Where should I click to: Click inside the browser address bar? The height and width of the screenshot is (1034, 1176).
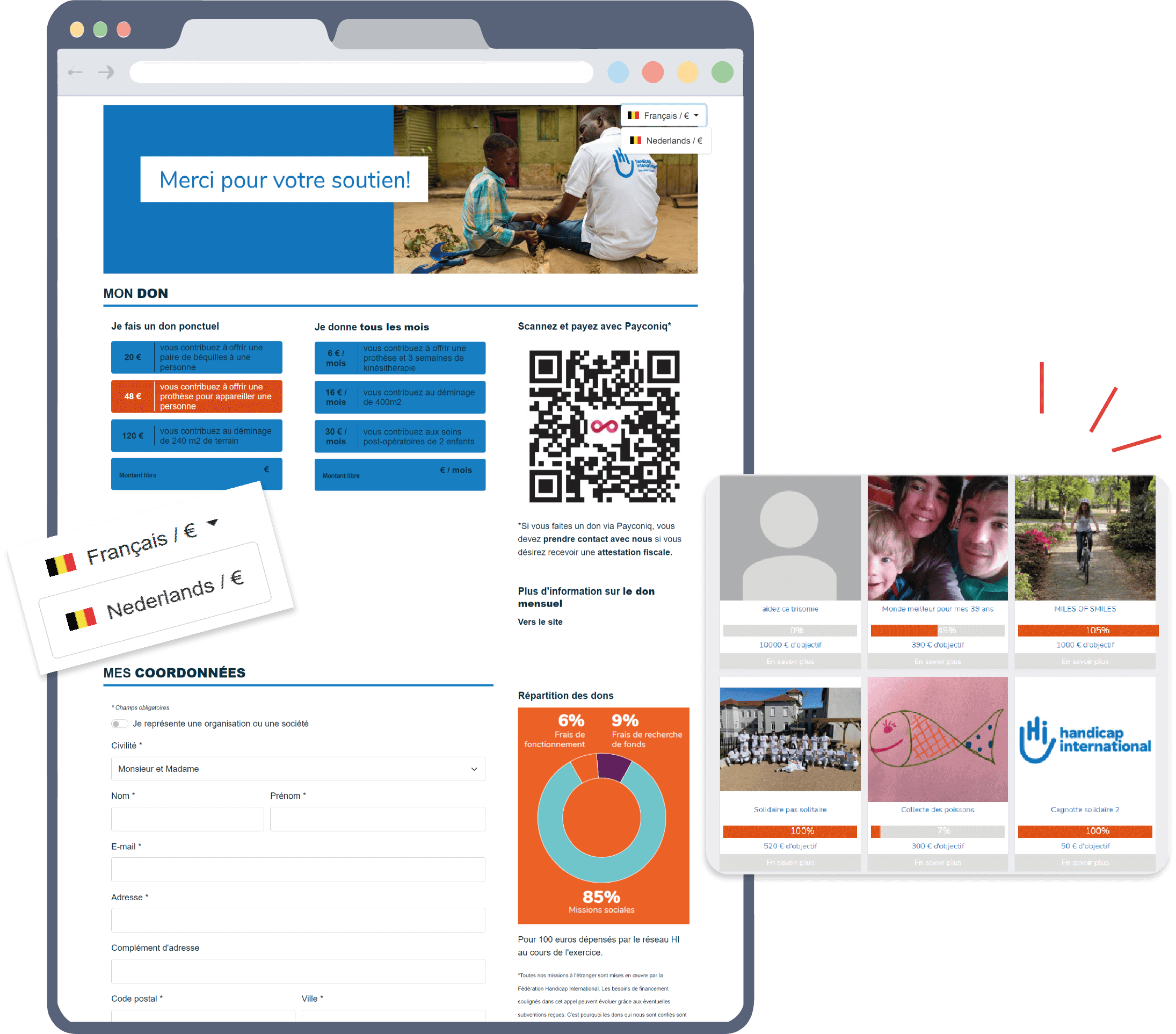[x=361, y=72]
